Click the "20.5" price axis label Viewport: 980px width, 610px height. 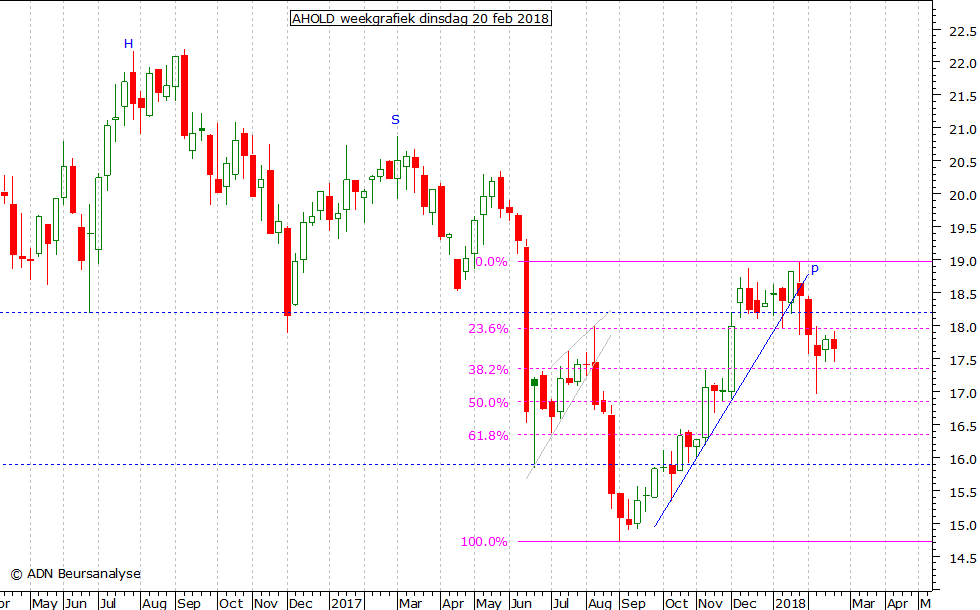coord(962,162)
